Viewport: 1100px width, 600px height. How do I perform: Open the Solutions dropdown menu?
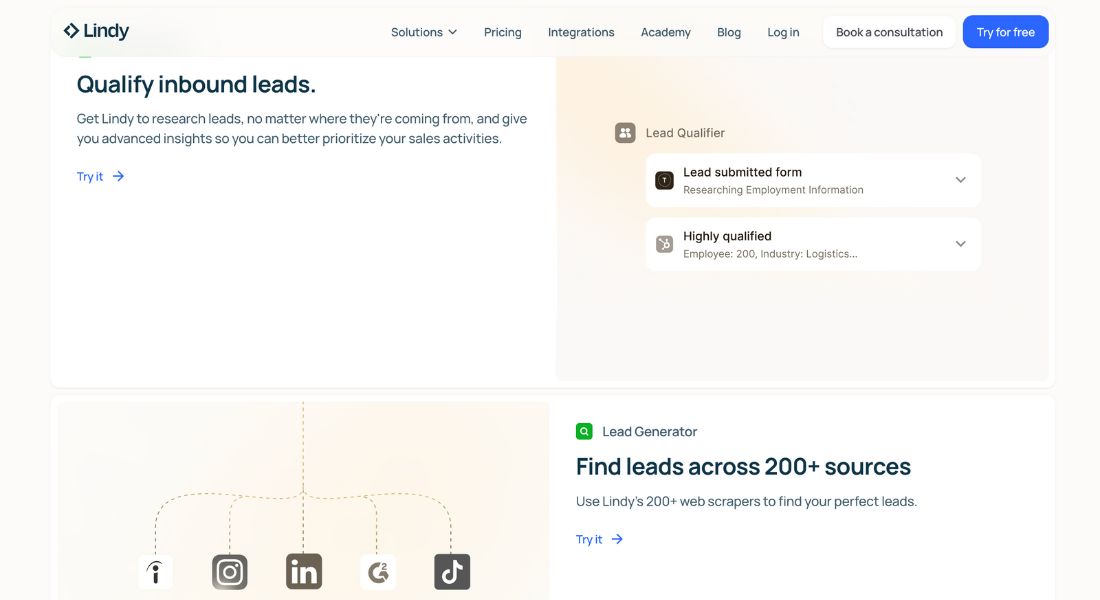pyautogui.click(x=422, y=31)
